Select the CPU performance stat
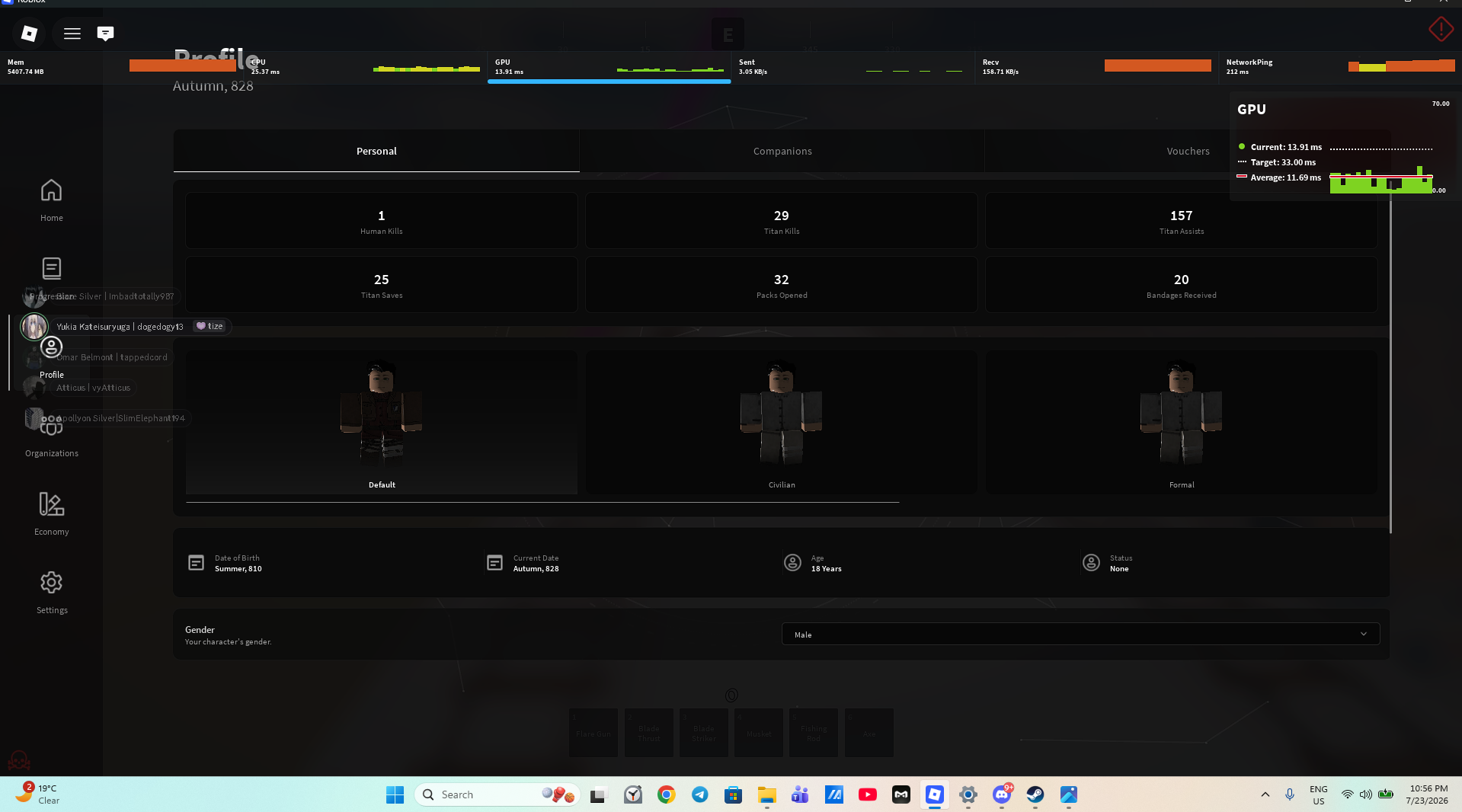The image size is (1462, 812). pyautogui.click(x=366, y=67)
